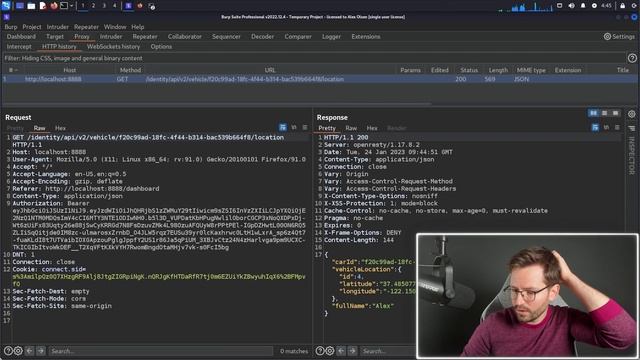Open the Collaborator tab
The width and height of the screenshot is (640, 360).
pyautogui.click(x=184, y=37)
